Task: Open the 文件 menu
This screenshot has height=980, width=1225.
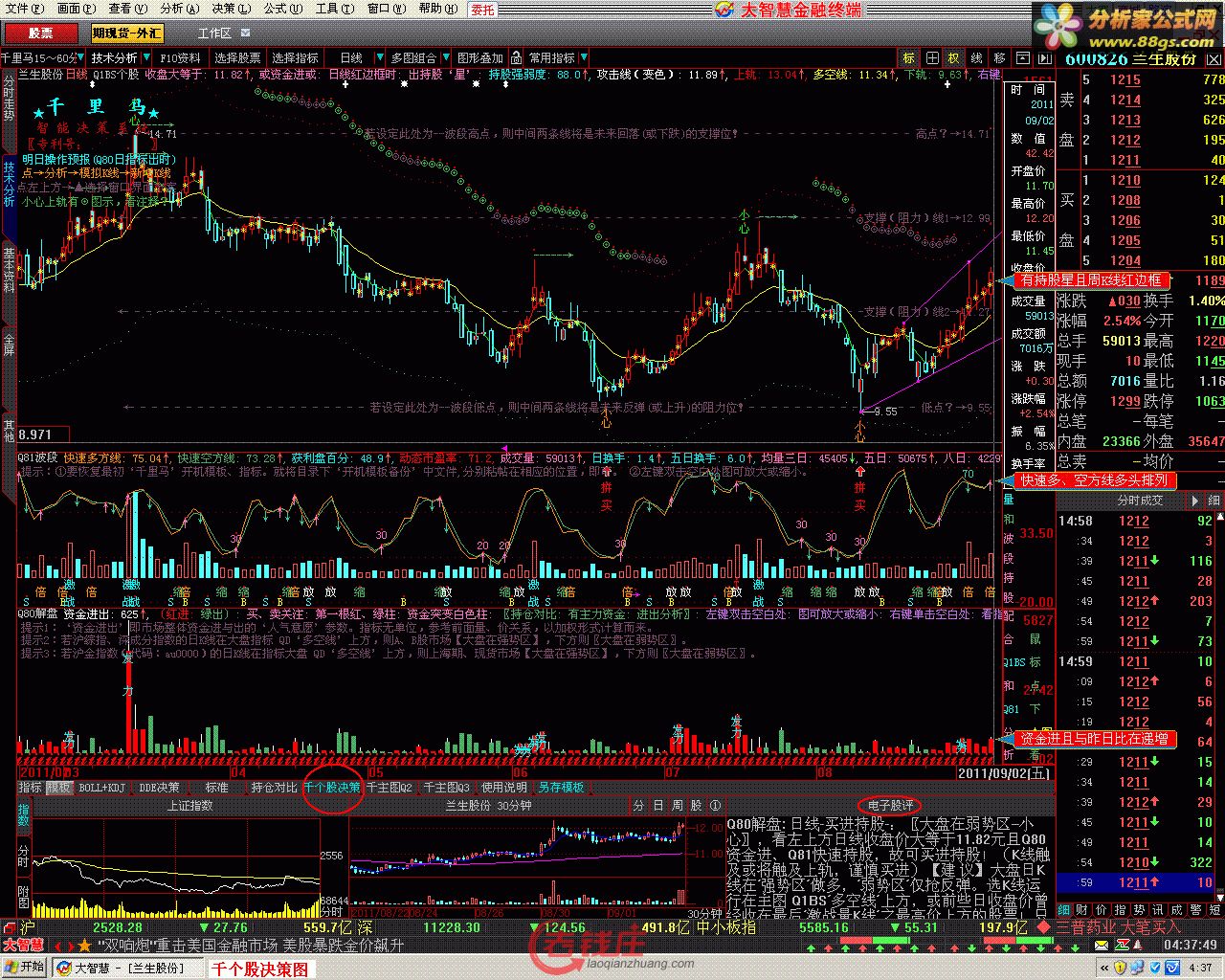Action: click(x=23, y=9)
